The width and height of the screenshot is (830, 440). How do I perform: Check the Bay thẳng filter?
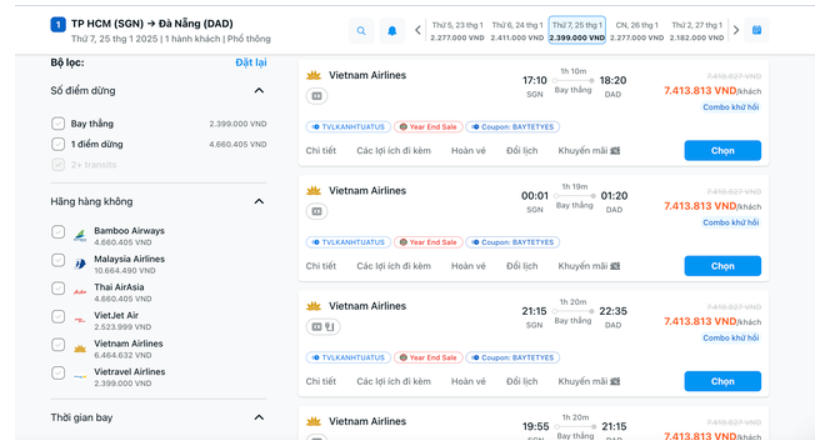click(58, 123)
